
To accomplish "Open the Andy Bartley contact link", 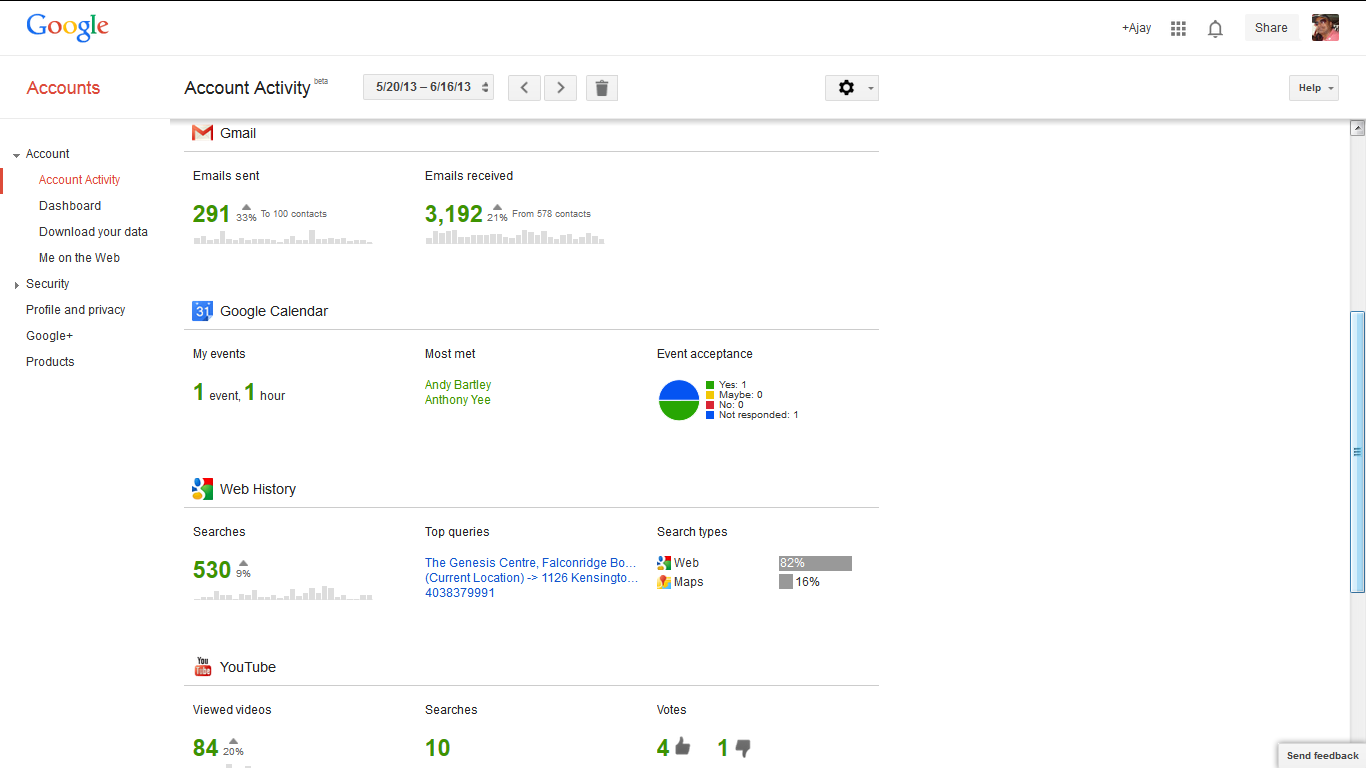I will click(458, 385).
